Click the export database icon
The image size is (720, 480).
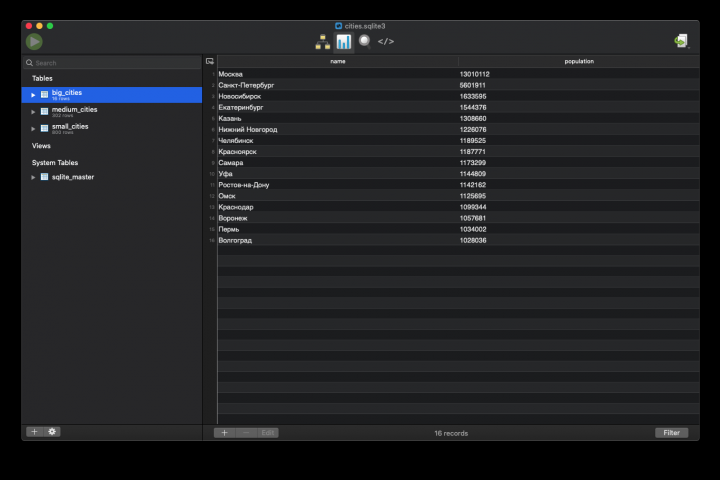[x=681, y=41]
